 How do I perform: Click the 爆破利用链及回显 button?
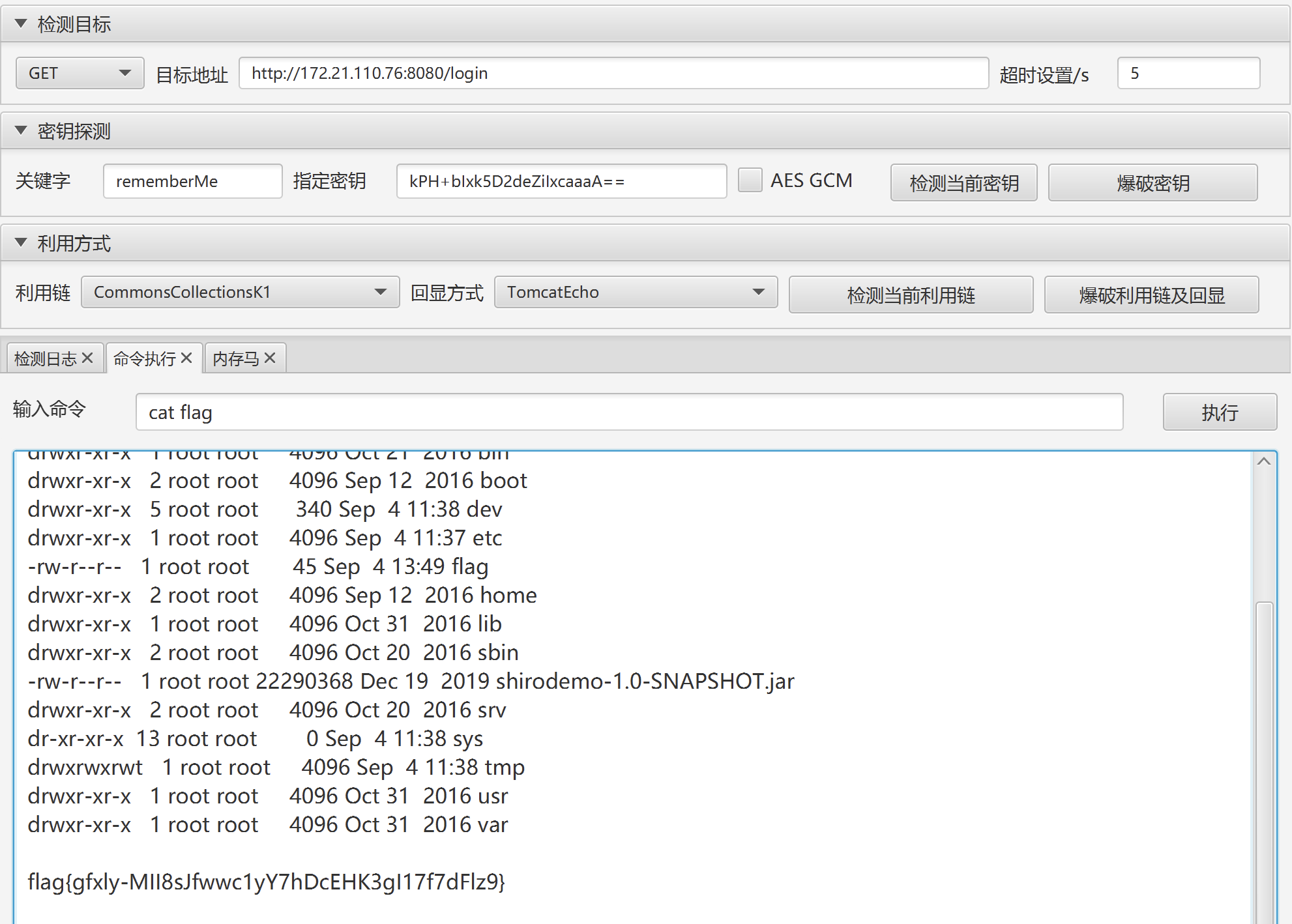coord(1151,295)
